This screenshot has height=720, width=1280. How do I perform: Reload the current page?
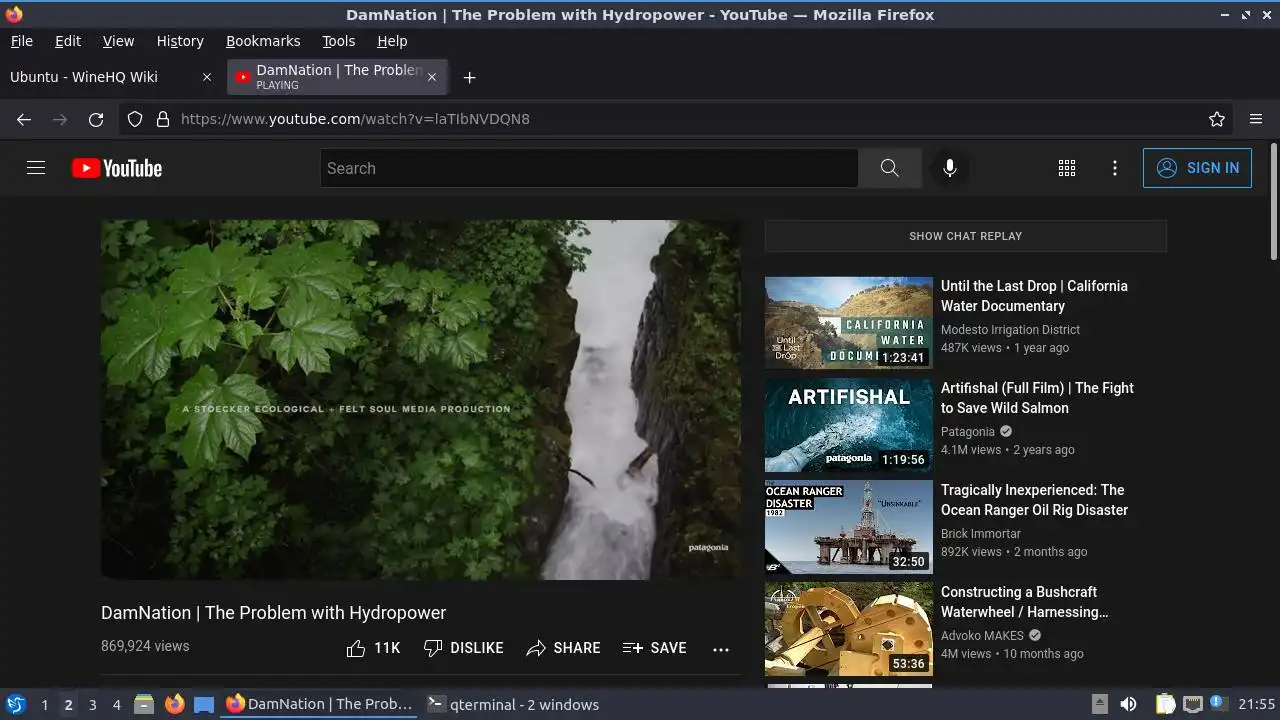click(x=96, y=119)
